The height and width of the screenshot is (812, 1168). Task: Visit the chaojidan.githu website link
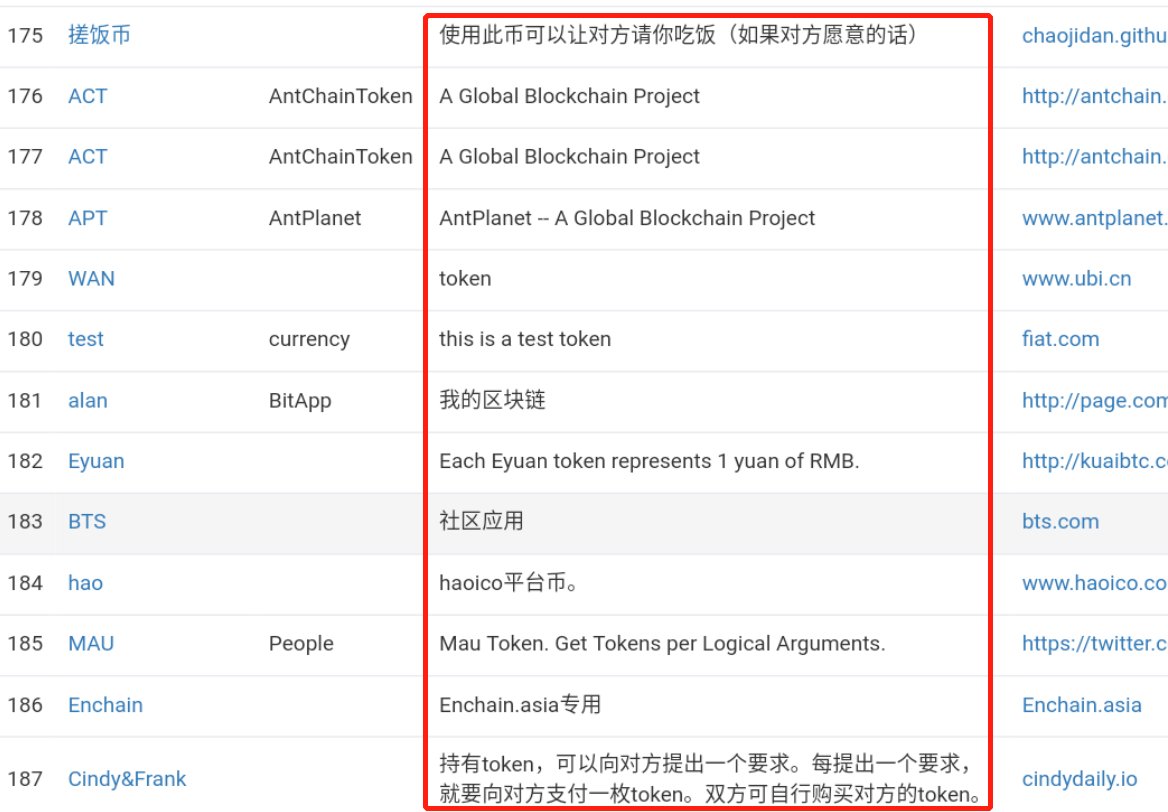coord(1094,36)
